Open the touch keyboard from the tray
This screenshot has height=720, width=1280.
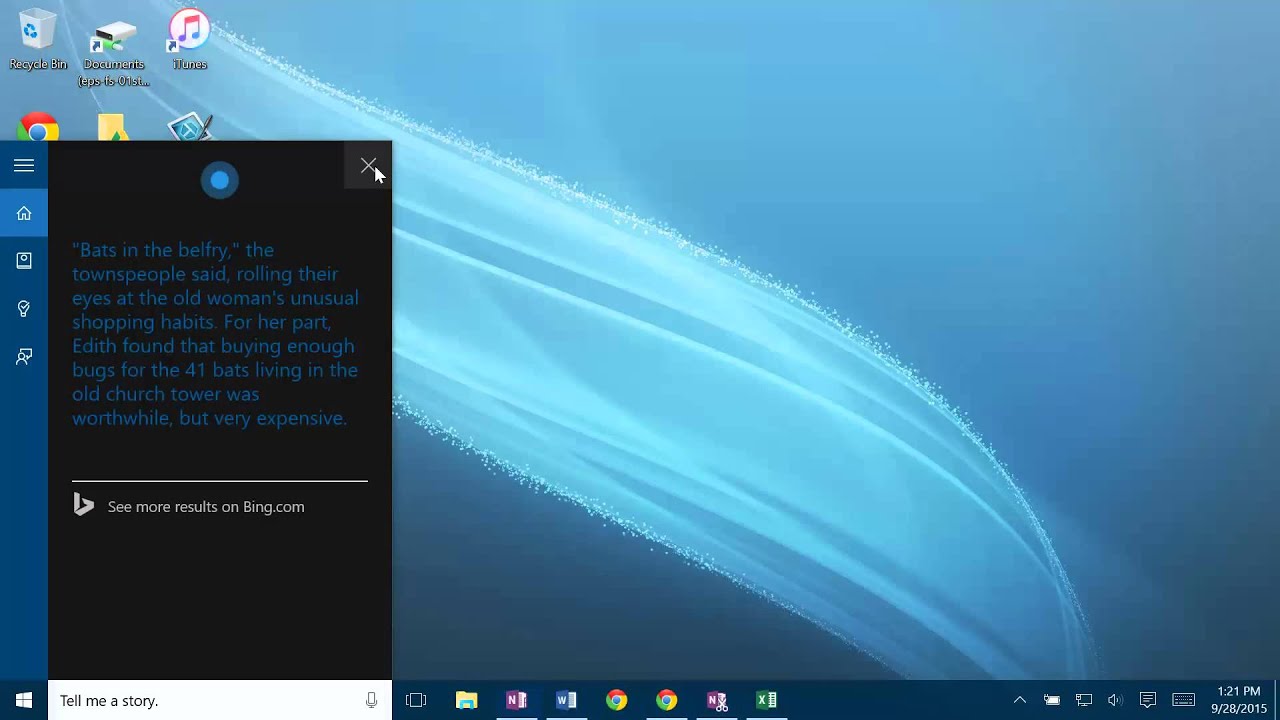click(x=1184, y=700)
